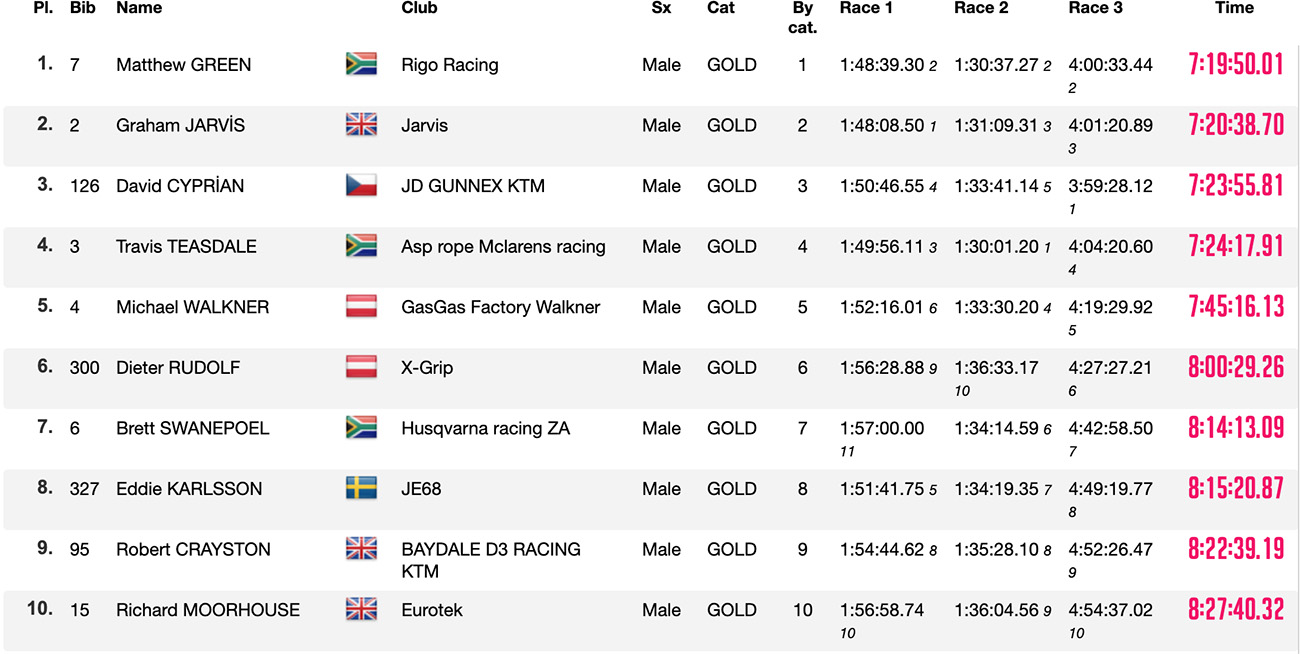Viewport: 1300px width, 654px height.
Task: Click the Race 3 column header
Action: 1096,8
